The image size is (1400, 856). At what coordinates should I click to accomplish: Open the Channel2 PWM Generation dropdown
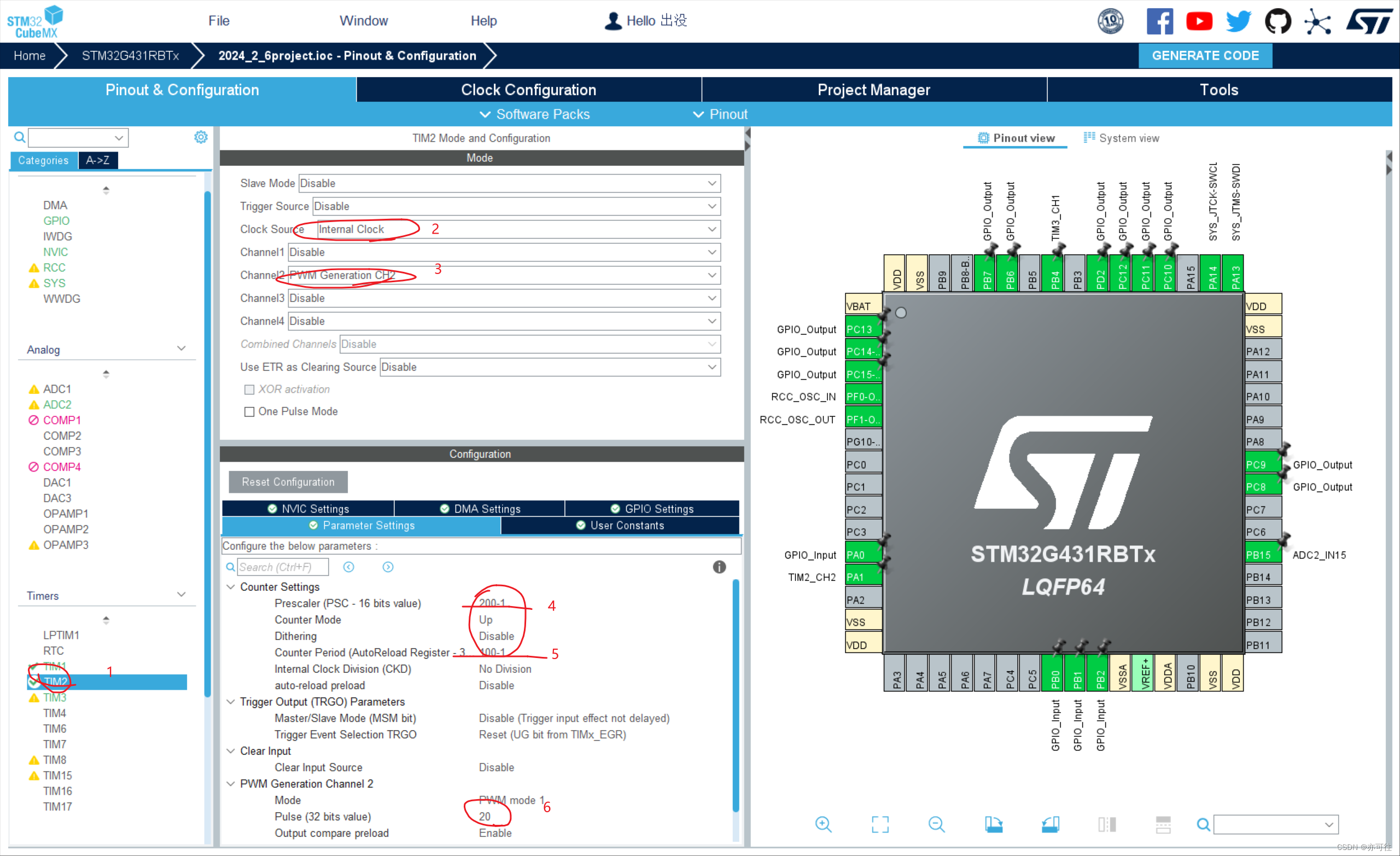tap(504, 275)
